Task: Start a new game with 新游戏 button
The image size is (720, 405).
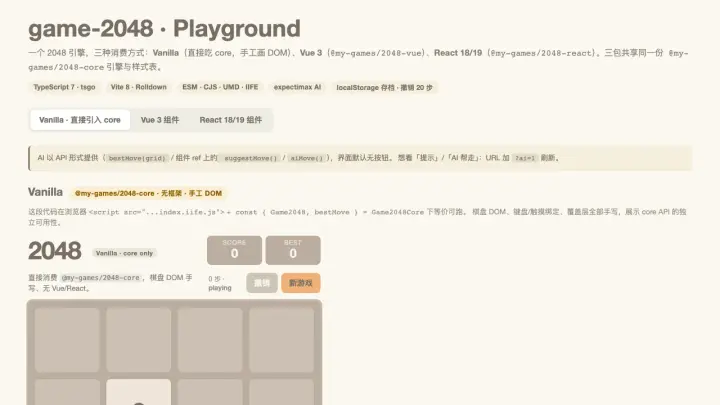Action: (x=301, y=283)
